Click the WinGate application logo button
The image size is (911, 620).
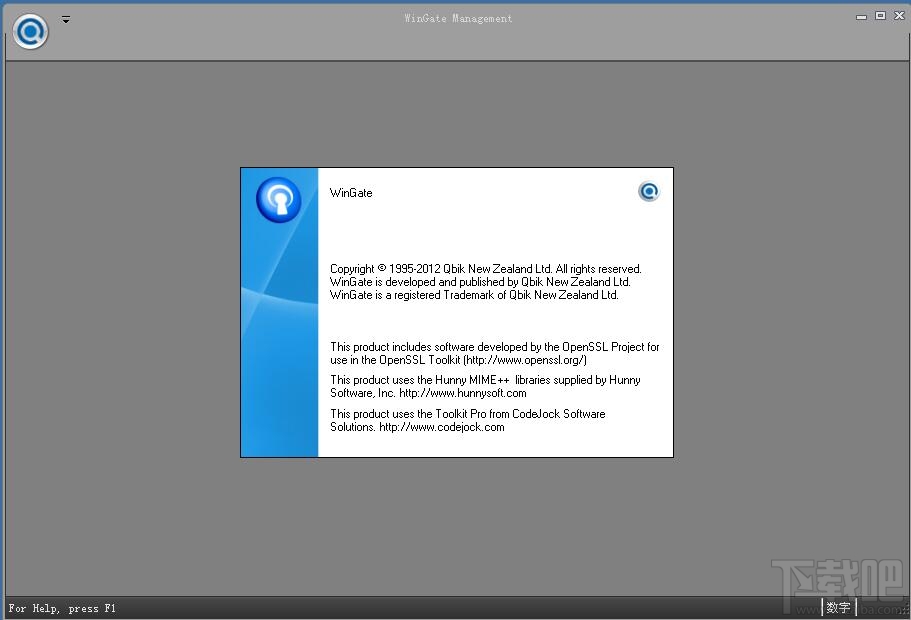click(x=31, y=31)
